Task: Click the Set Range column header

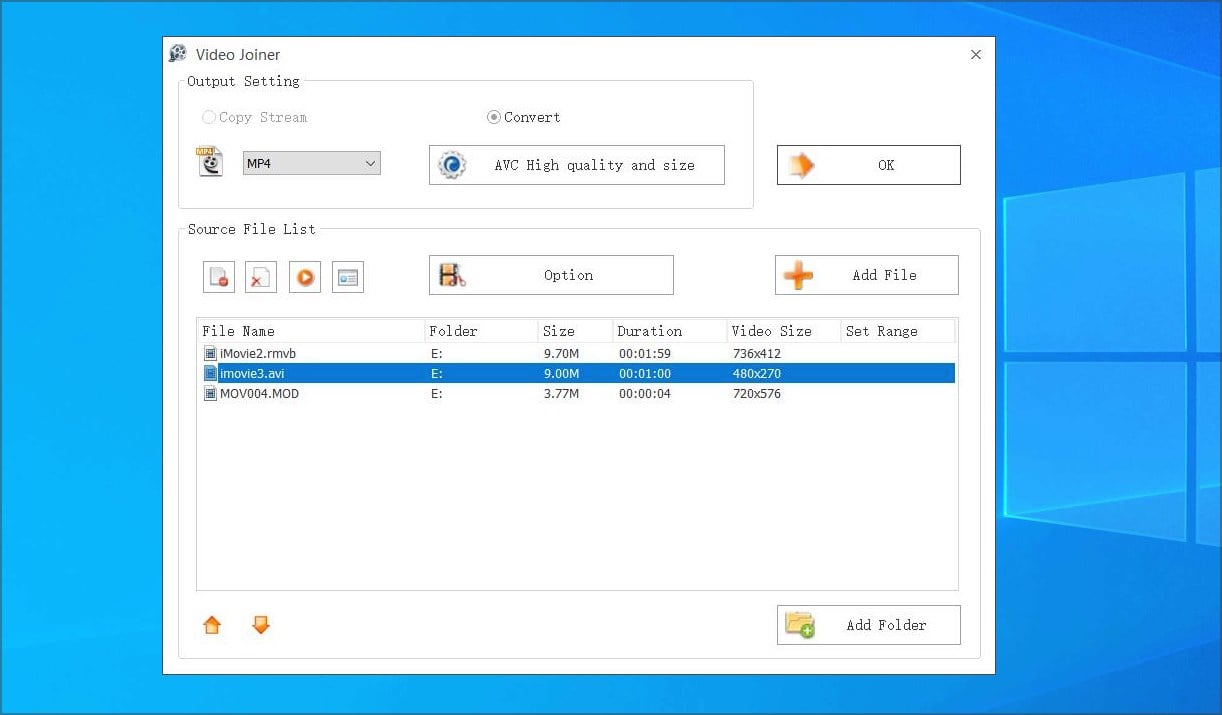Action: (x=897, y=331)
